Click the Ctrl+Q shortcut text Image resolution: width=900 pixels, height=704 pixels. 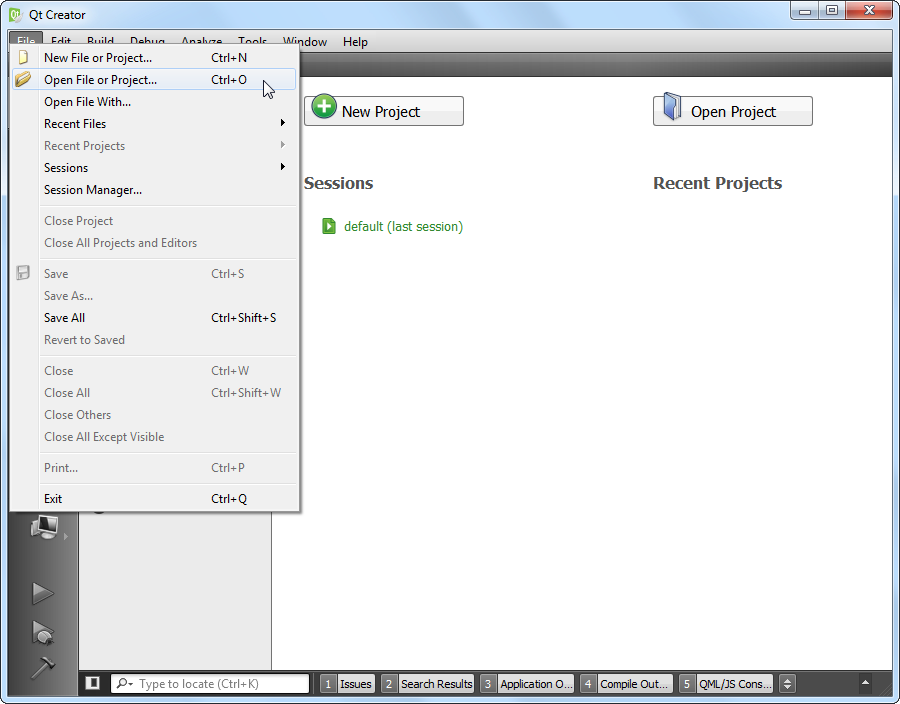(x=229, y=499)
